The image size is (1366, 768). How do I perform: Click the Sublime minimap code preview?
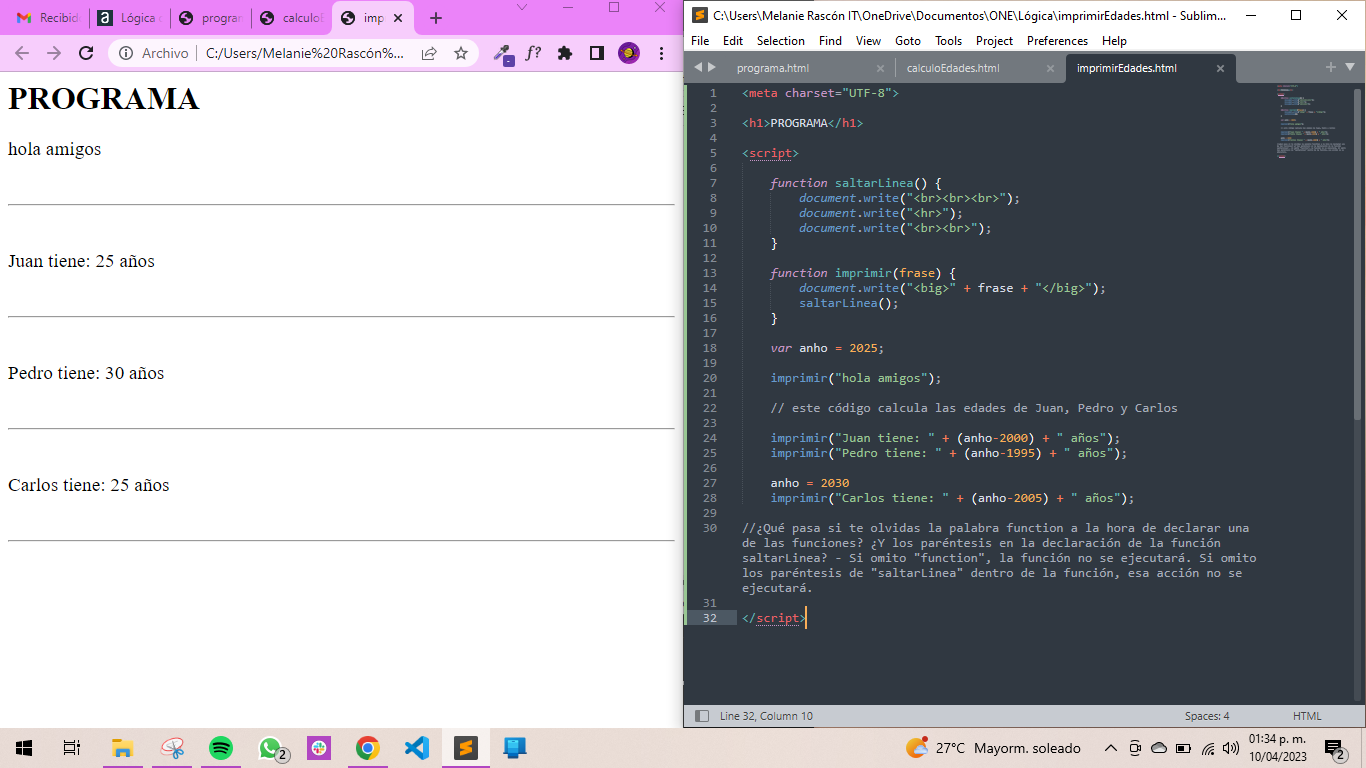click(x=1310, y=122)
